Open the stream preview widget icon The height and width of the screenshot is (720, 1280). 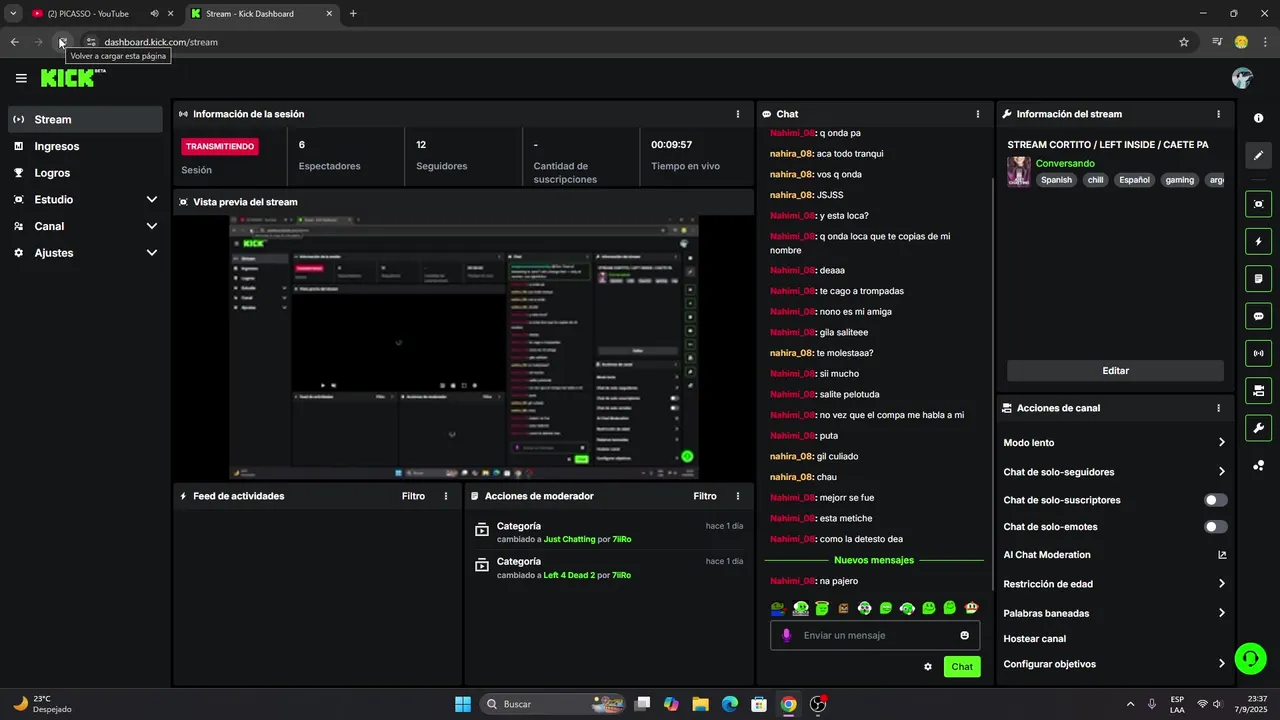(1258, 204)
